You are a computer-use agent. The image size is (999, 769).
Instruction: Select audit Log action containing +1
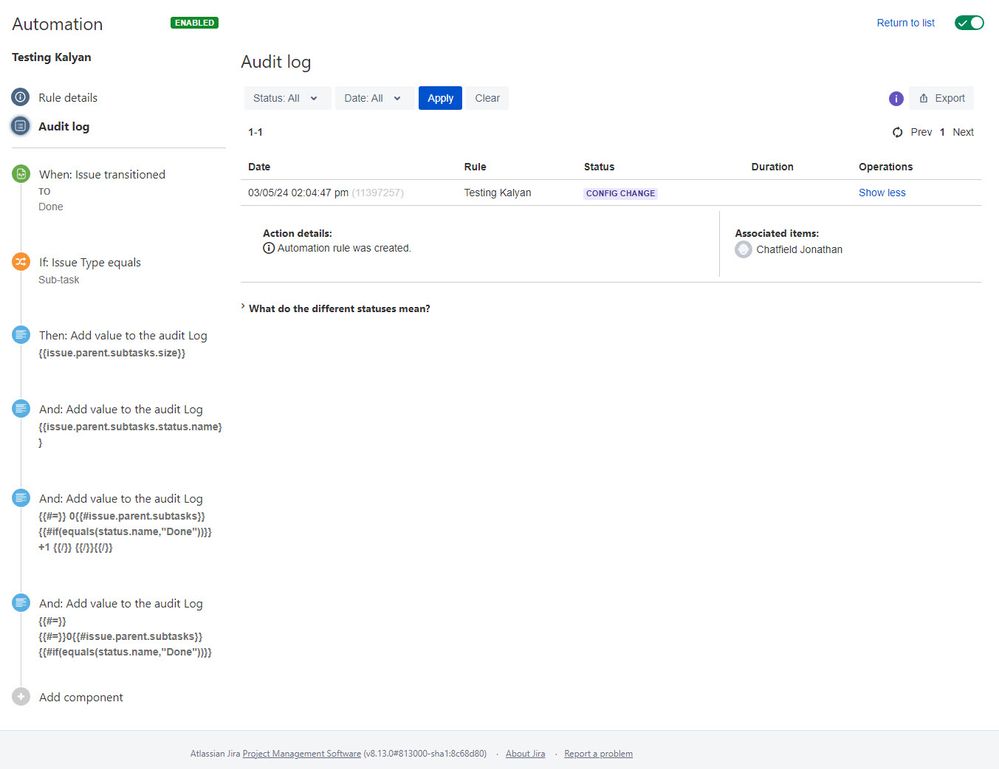coord(125,522)
